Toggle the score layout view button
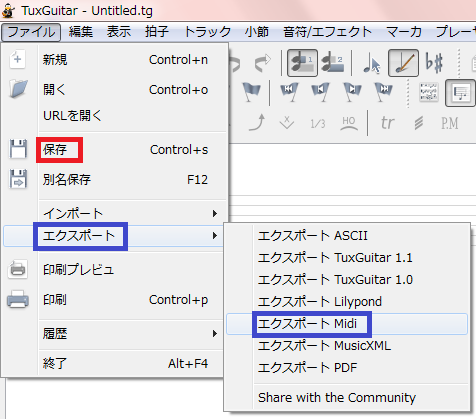The height and width of the screenshot is (419, 476). click(x=460, y=93)
